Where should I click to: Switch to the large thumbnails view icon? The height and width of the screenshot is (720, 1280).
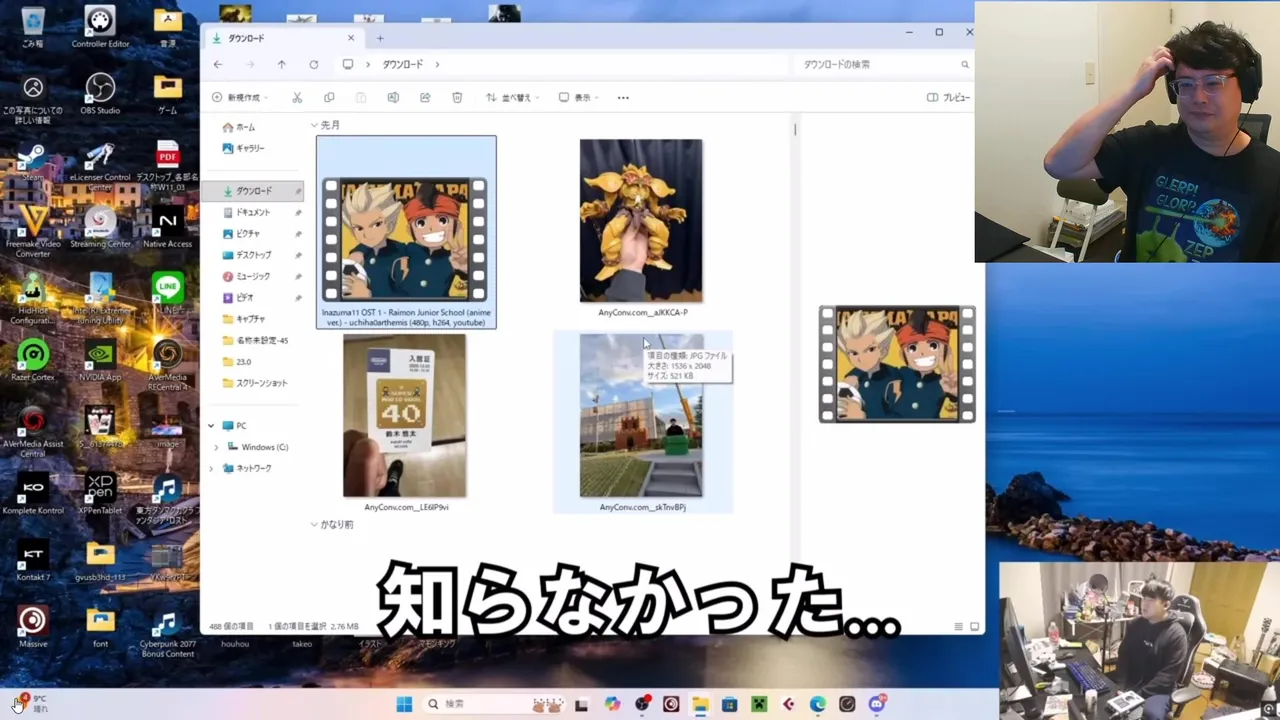[x=975, y=626]
